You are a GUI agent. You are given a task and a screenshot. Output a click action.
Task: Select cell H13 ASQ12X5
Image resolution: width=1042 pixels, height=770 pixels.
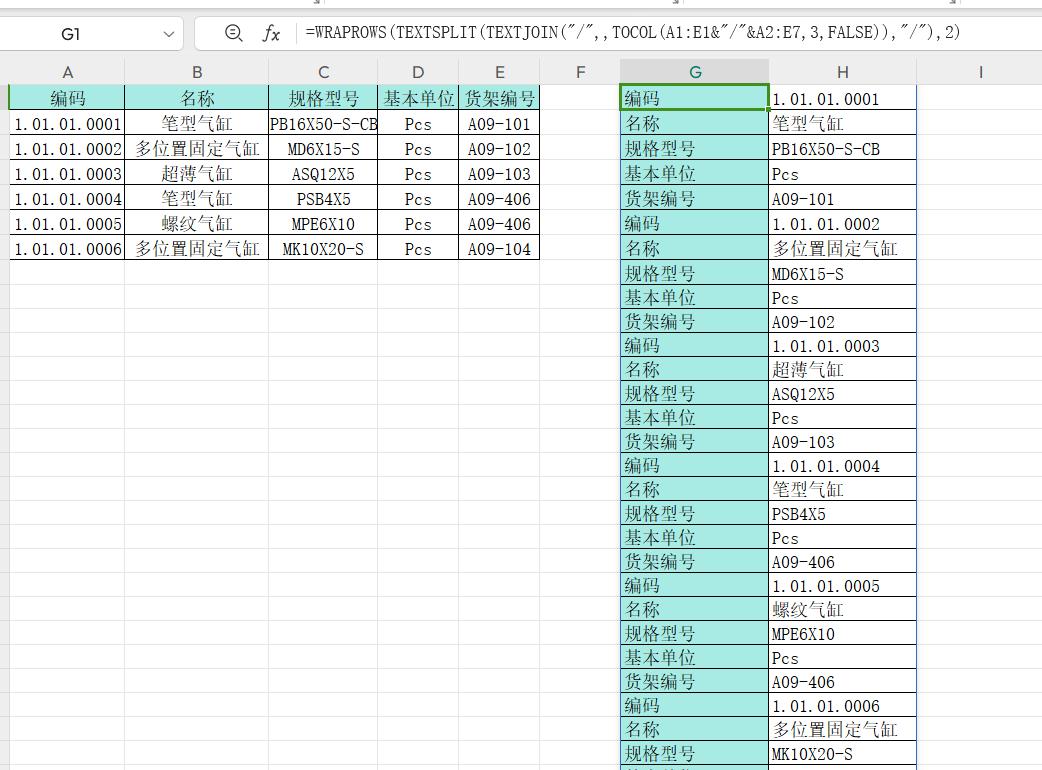[843, 393]
